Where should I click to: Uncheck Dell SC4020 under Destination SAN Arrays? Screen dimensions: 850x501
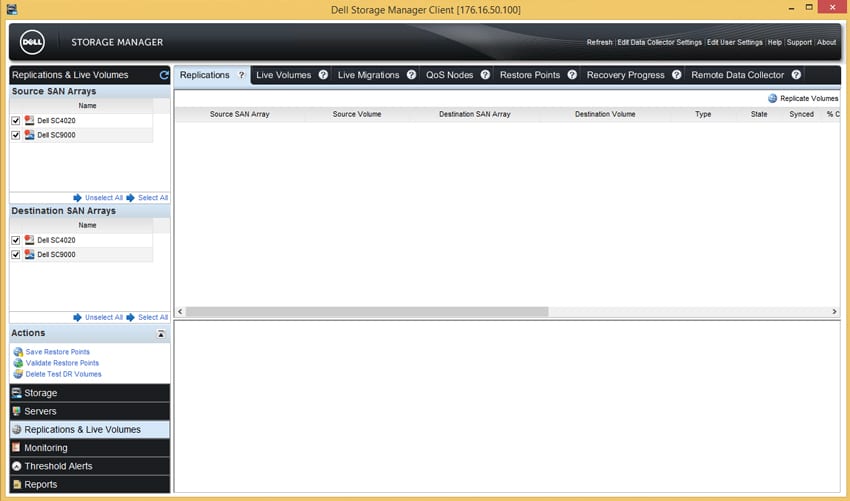(16, 240)
